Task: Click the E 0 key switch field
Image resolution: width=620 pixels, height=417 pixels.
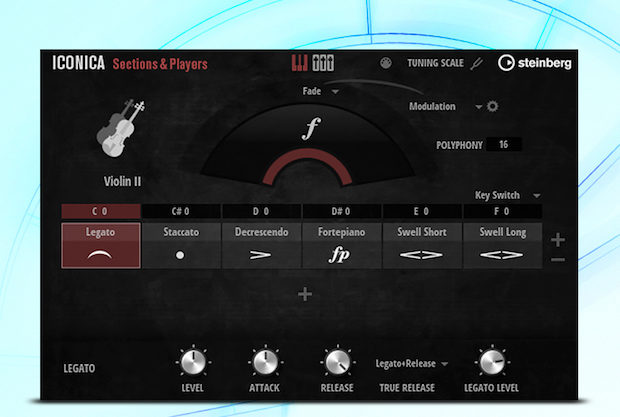Action: click(x=422, y=211)
